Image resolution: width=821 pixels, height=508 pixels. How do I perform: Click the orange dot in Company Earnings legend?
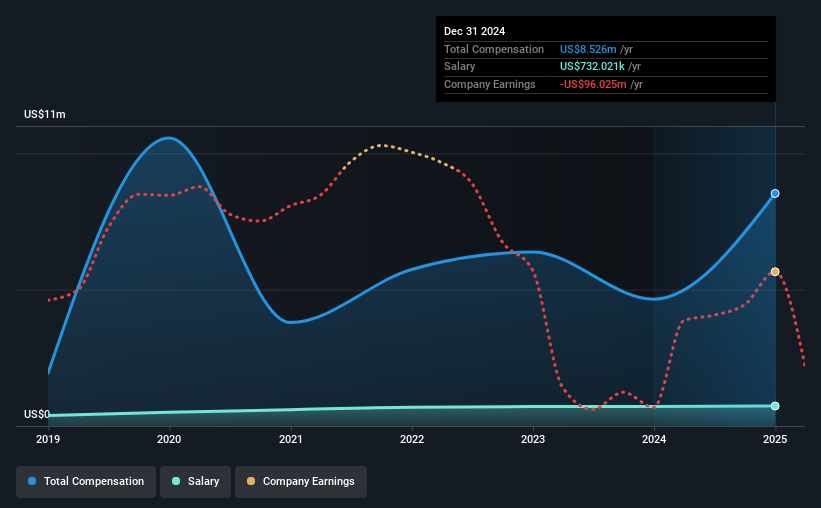coord(251,481)
